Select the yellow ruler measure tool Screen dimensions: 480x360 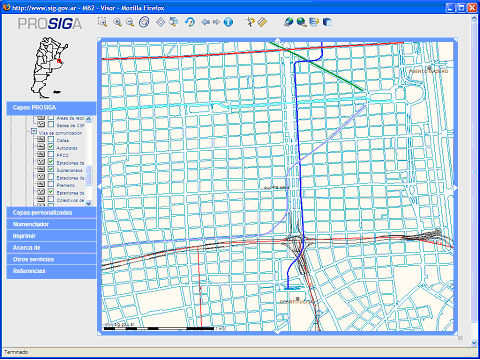[262, 22]
